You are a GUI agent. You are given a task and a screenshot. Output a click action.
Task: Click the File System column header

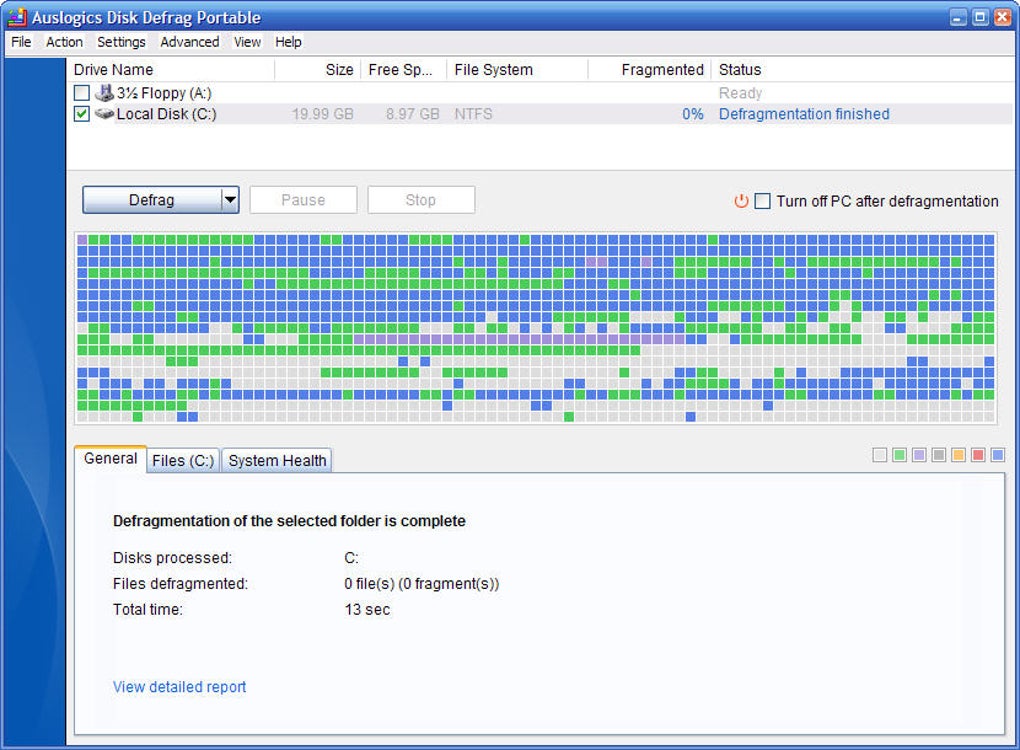coord(518,70)
